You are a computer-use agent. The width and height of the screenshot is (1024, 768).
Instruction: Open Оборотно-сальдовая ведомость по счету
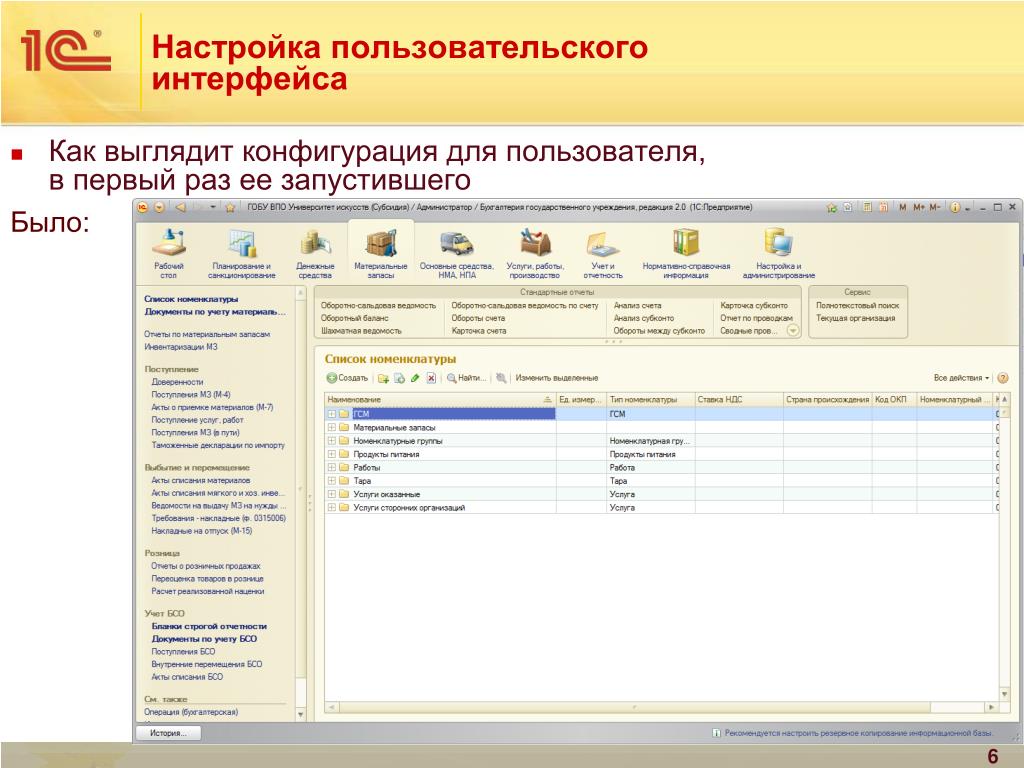[x=525, y=306]
